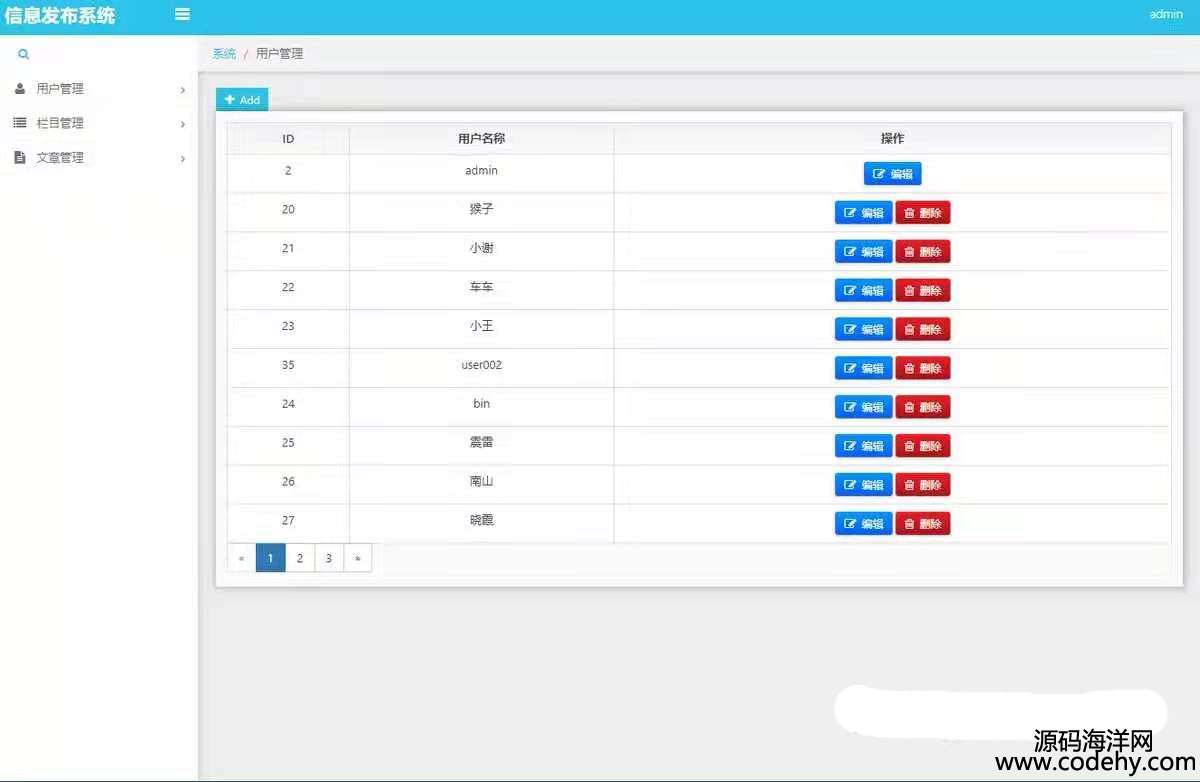
Task: Expand the 栏目管理 chevron arrow
Action: (183, 124)
